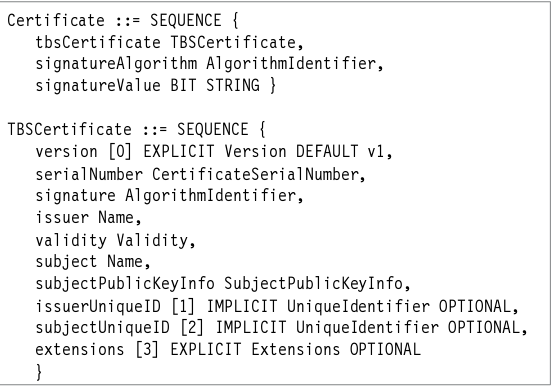Image resolution: width=553 pixels, height=386 pixels.
Task: Click 'subjectUniqueID [2] IMPLICIT' line
Action: coord(281,327)
